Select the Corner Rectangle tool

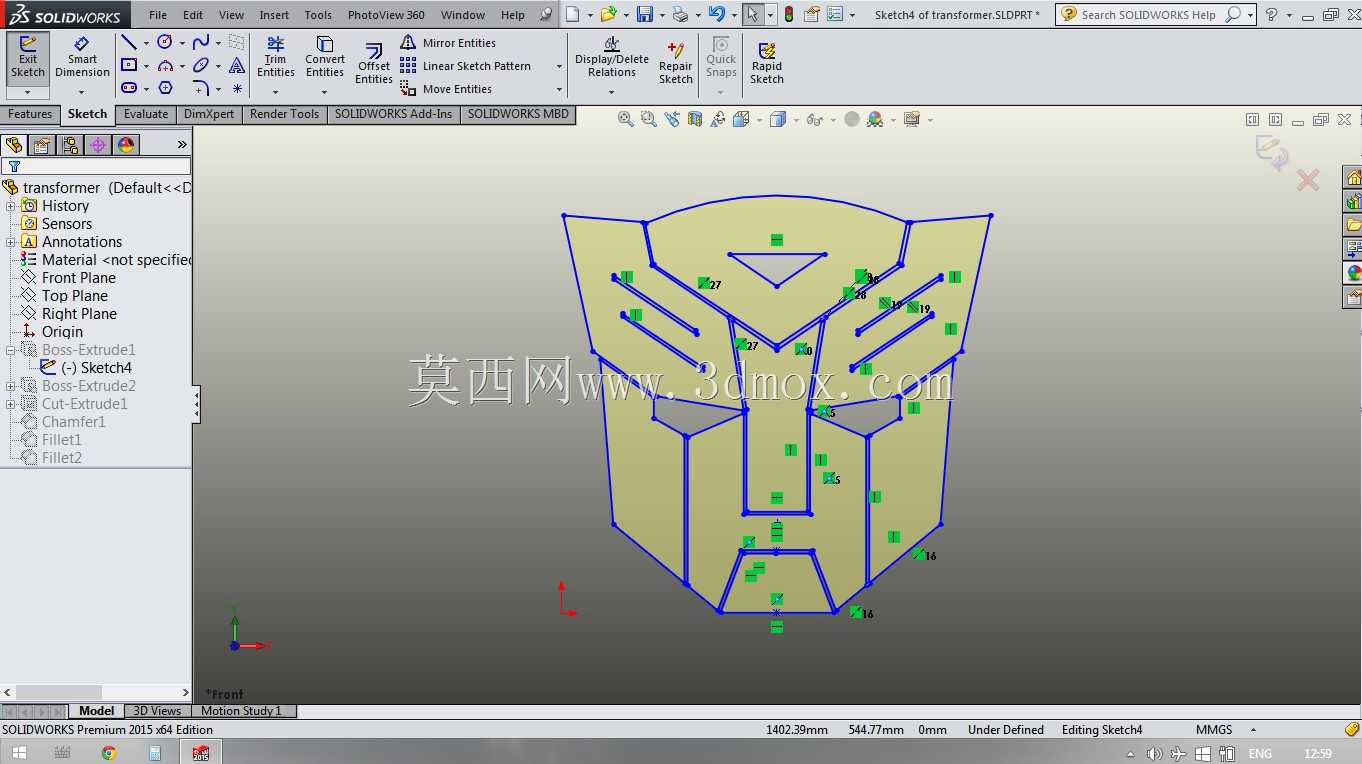[x=129, y=65]
